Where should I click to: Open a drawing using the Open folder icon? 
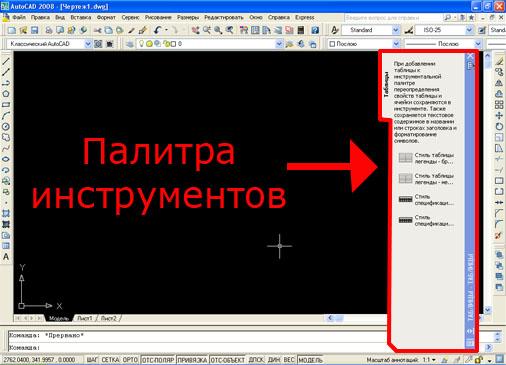[x=23, y=30]
